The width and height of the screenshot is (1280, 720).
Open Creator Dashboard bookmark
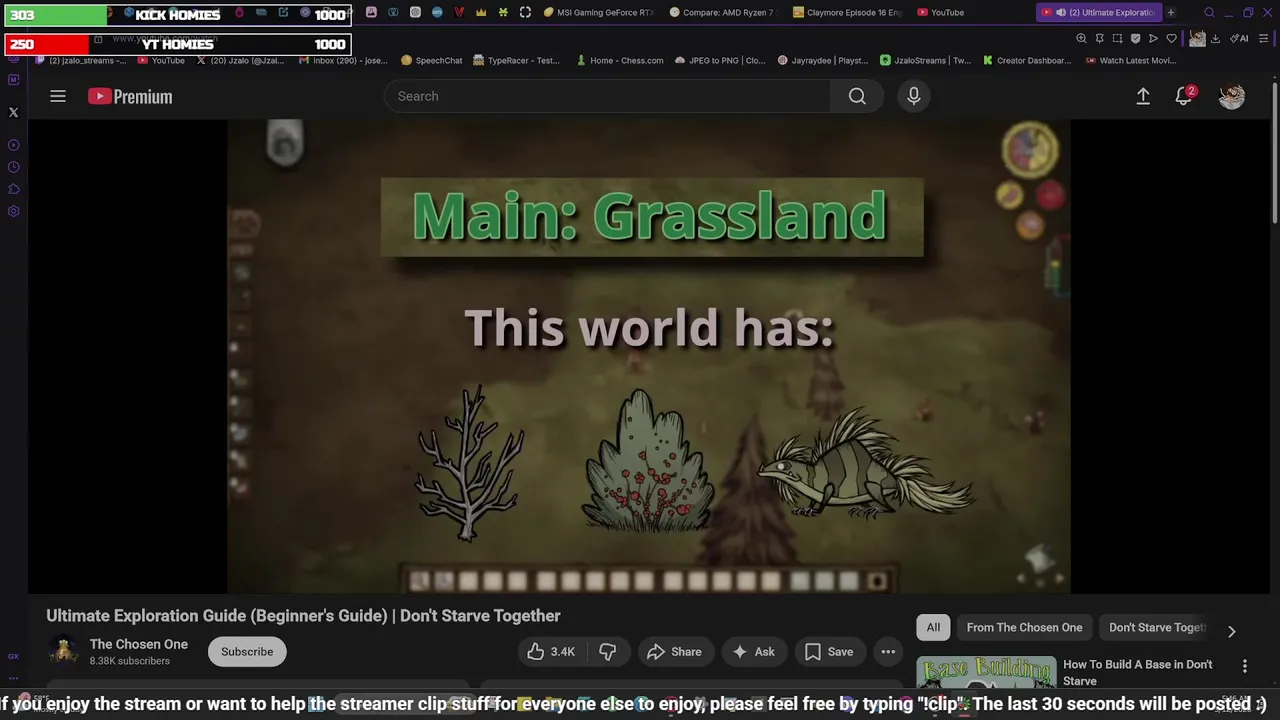[1027, 61]
